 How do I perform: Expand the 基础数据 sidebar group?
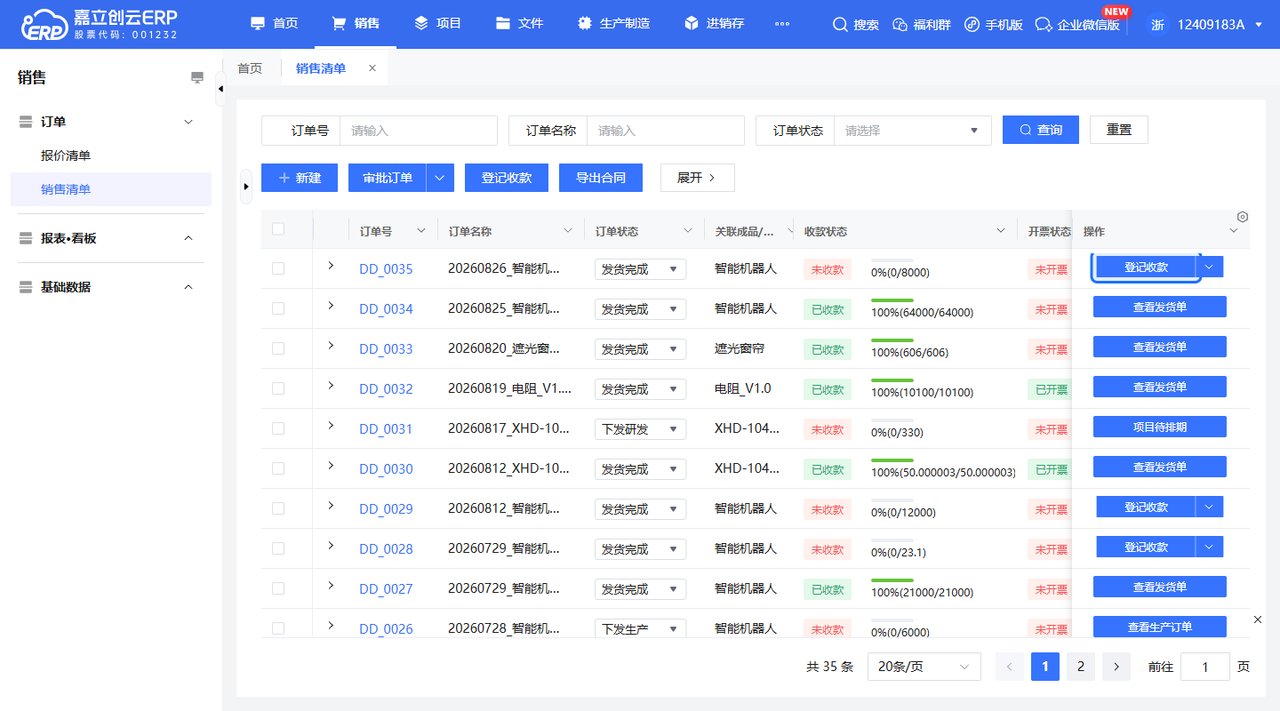tap(188, 287)
